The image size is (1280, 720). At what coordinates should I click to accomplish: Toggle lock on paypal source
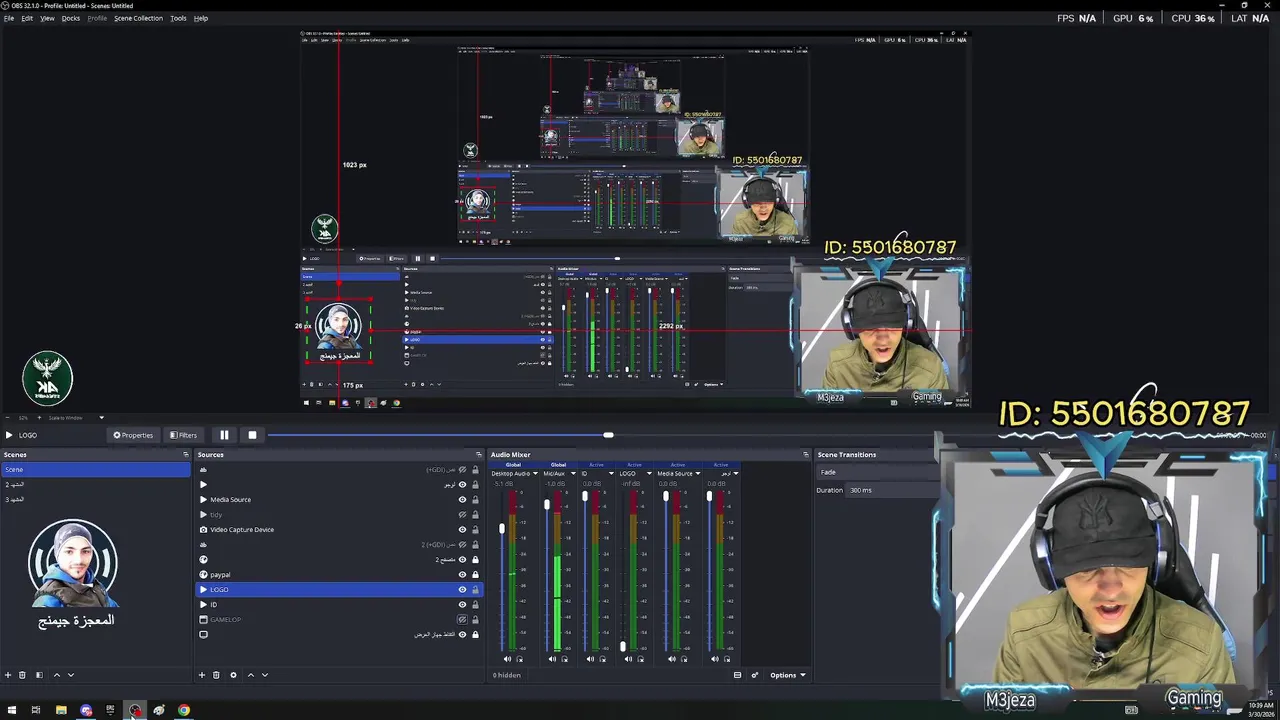tap(475, 575)
